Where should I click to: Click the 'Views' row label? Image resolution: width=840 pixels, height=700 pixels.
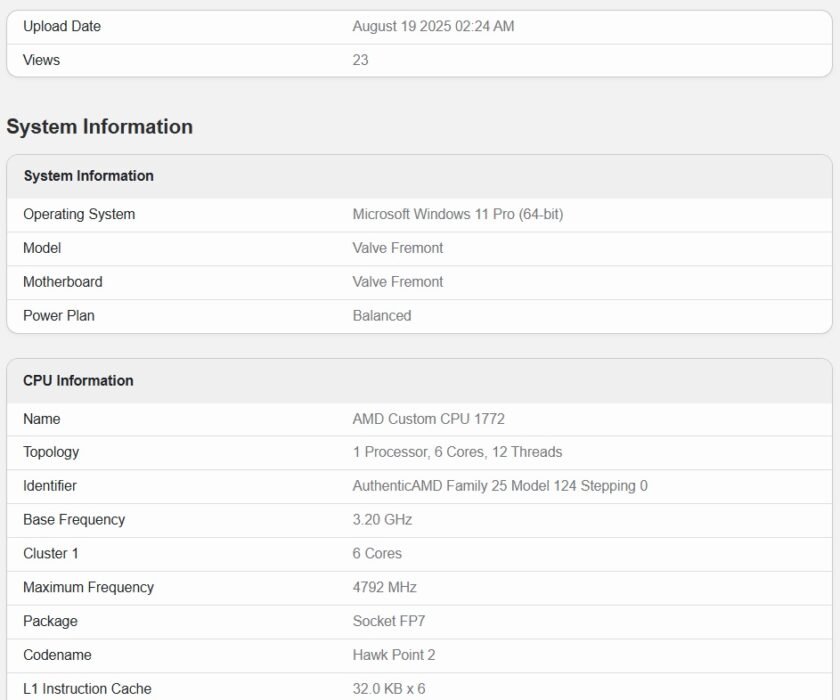tap(41, 60)
